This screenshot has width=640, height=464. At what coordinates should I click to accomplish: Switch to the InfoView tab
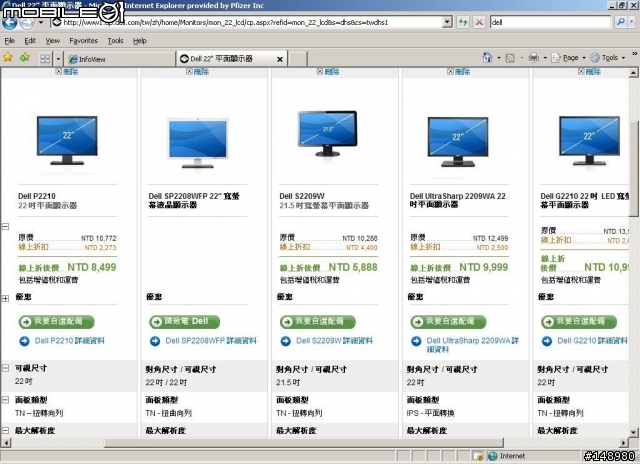(x=120, y=59)
